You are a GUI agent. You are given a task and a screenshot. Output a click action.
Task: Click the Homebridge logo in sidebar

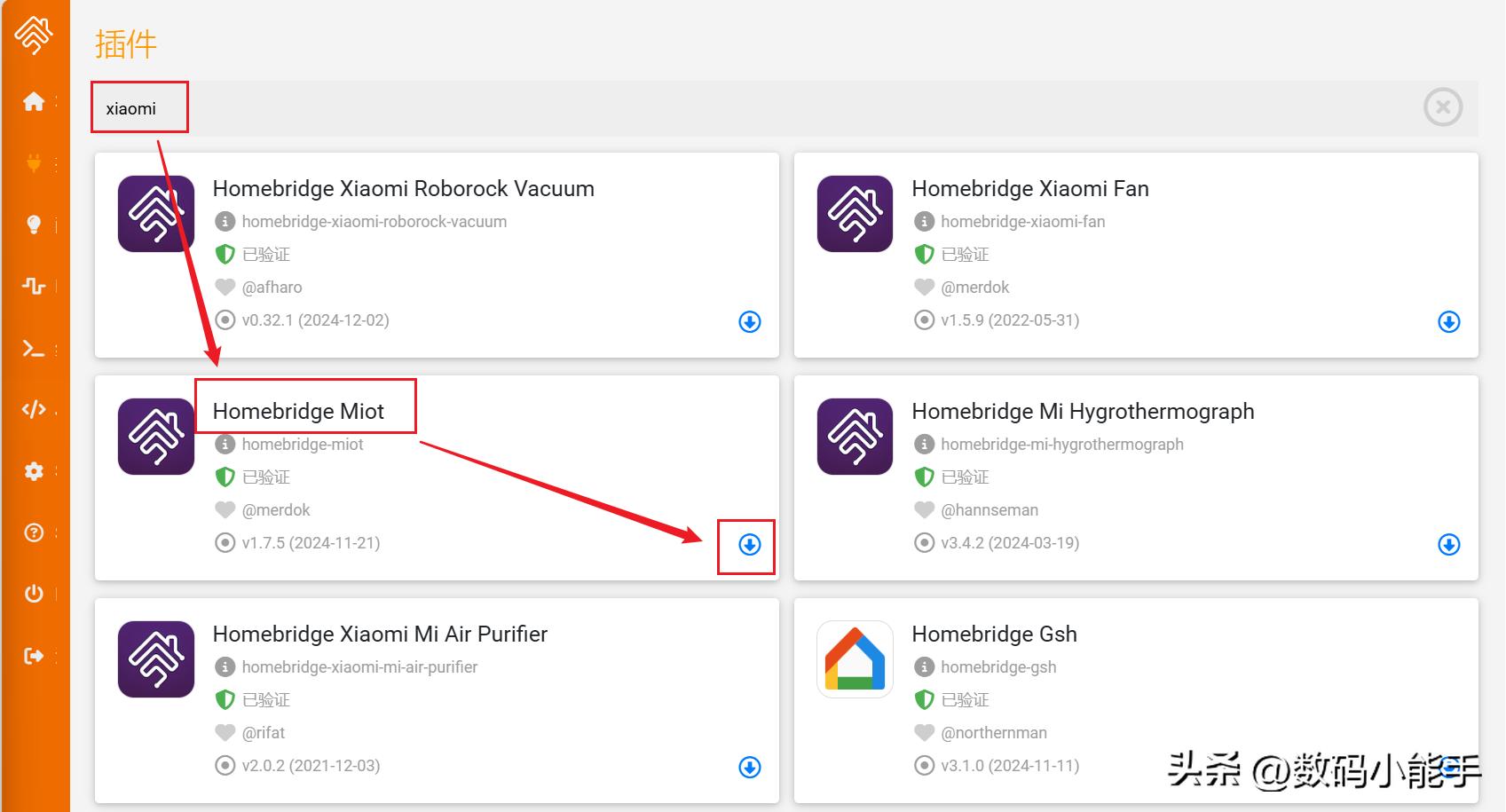click(x=34, y=34)
